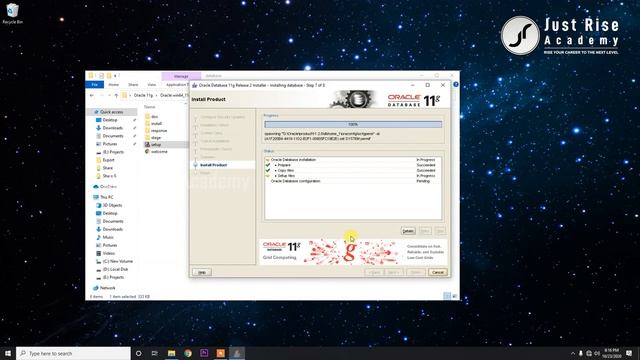Select the stage folder in file list
The image size is (640, 360).
point(156,138)
